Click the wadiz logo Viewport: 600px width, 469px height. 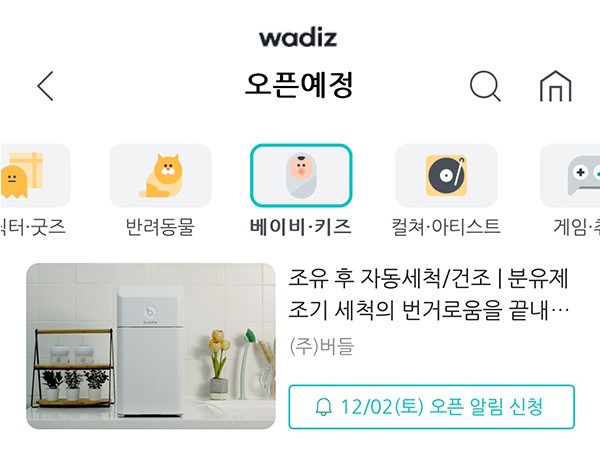point(298,39)
